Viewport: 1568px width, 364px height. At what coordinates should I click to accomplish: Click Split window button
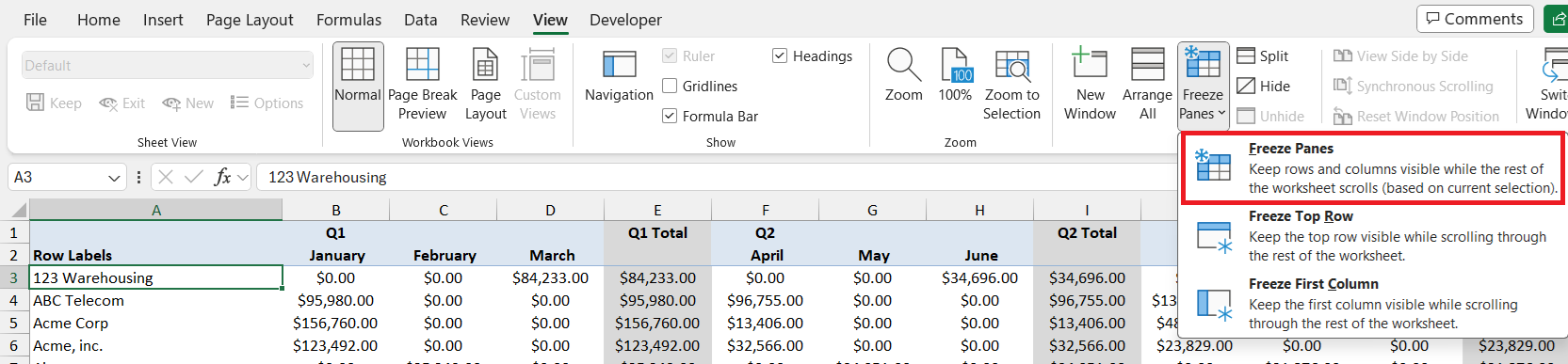click(x=1263, y=56)
